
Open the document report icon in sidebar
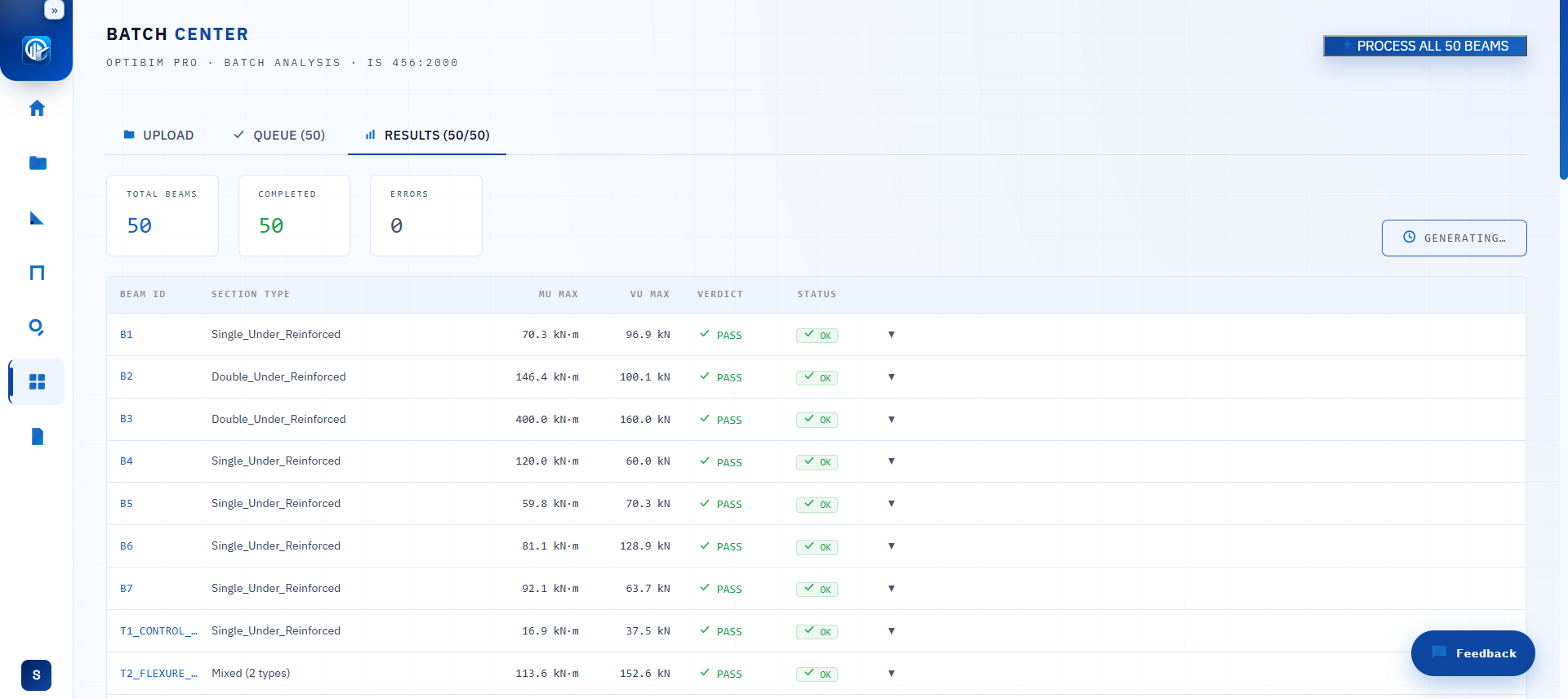click(x=37, y=436)
